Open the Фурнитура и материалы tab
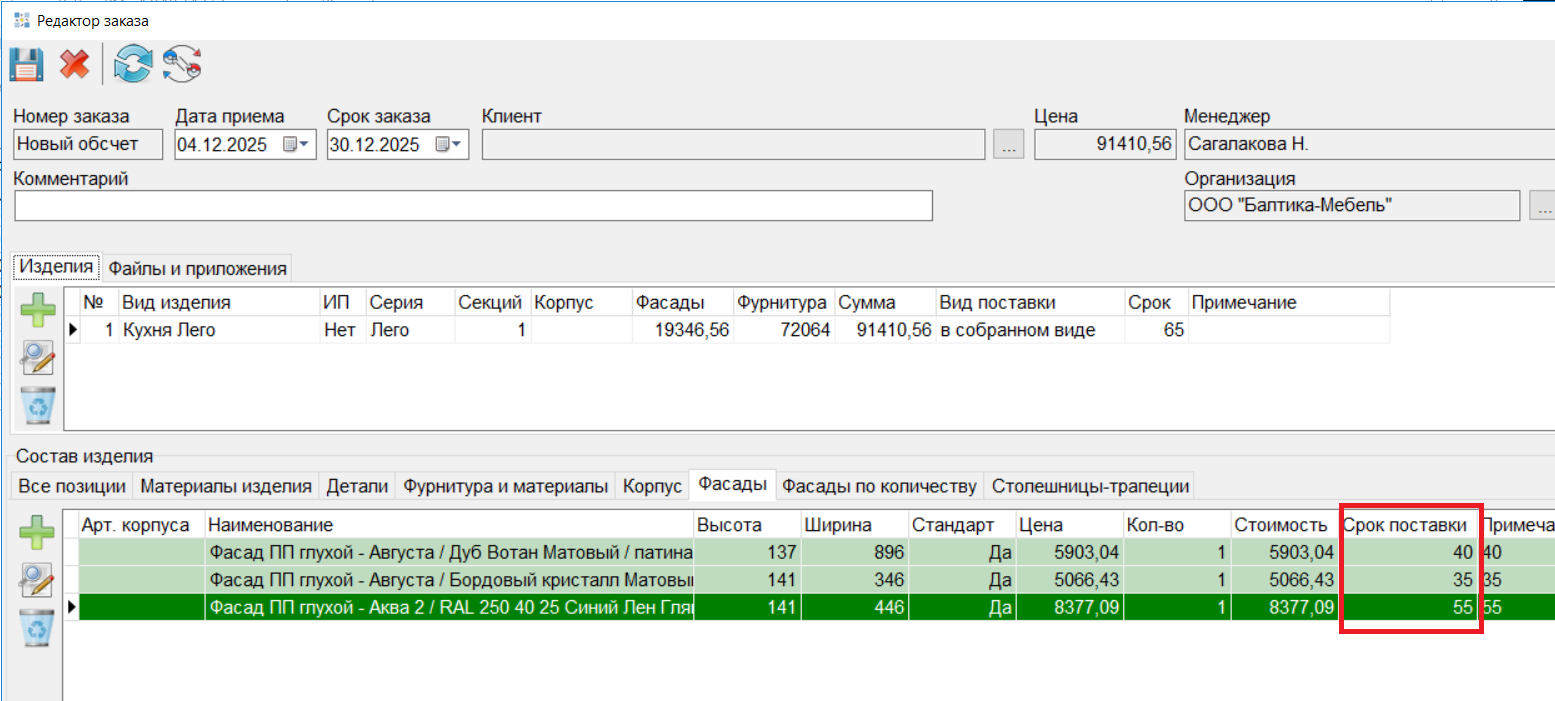 click(x=505, y=487)
